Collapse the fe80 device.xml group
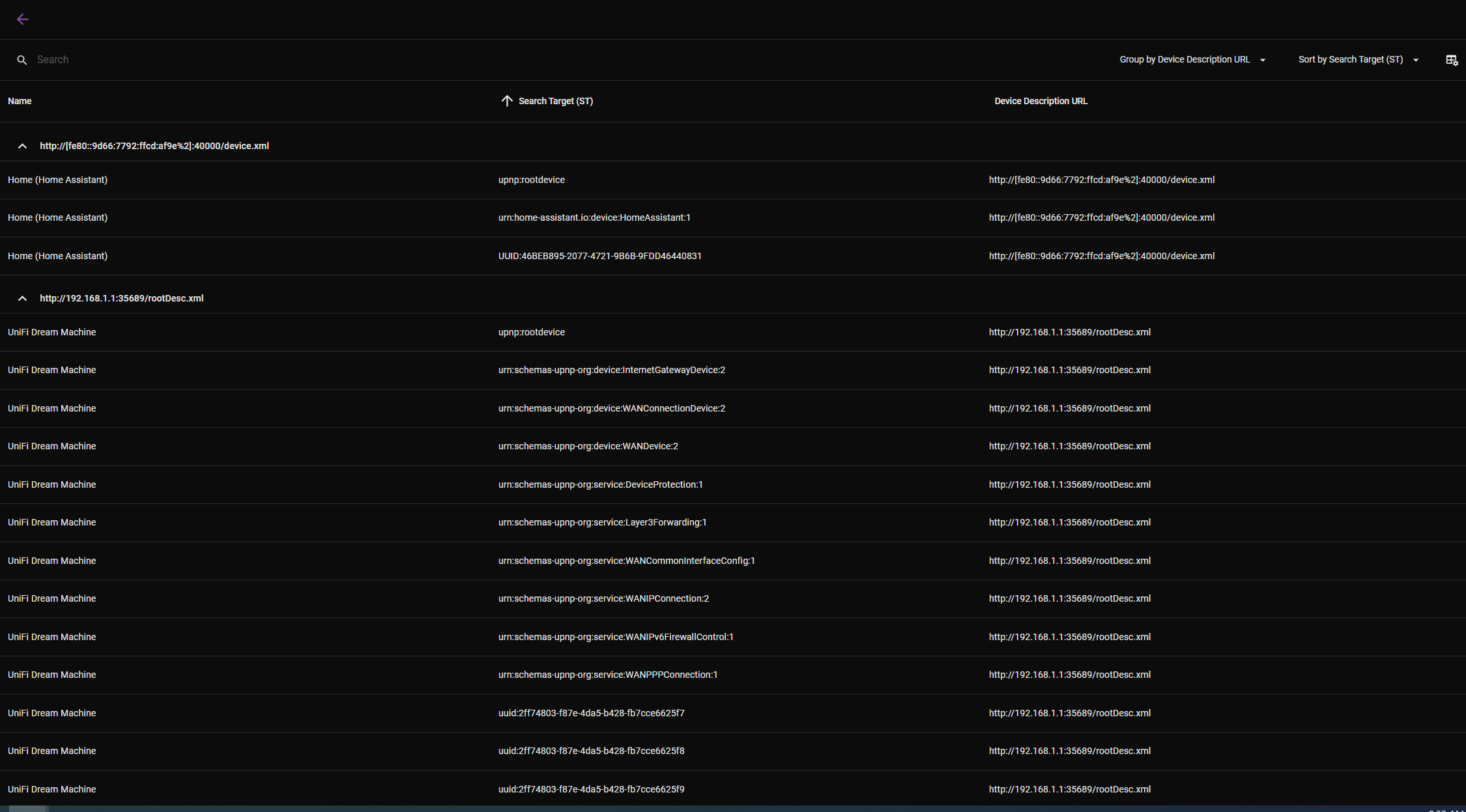Screen dimensions: 1466x812 [x=22, y=147]
